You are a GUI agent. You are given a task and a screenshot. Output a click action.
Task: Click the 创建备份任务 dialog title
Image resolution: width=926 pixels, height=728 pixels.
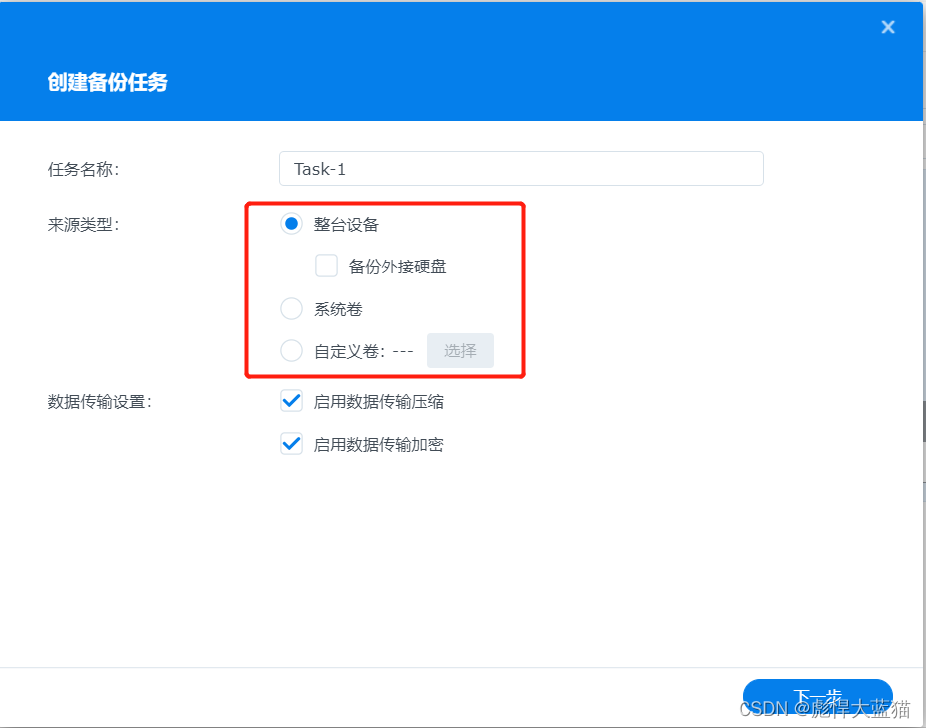tap(107, 82)
